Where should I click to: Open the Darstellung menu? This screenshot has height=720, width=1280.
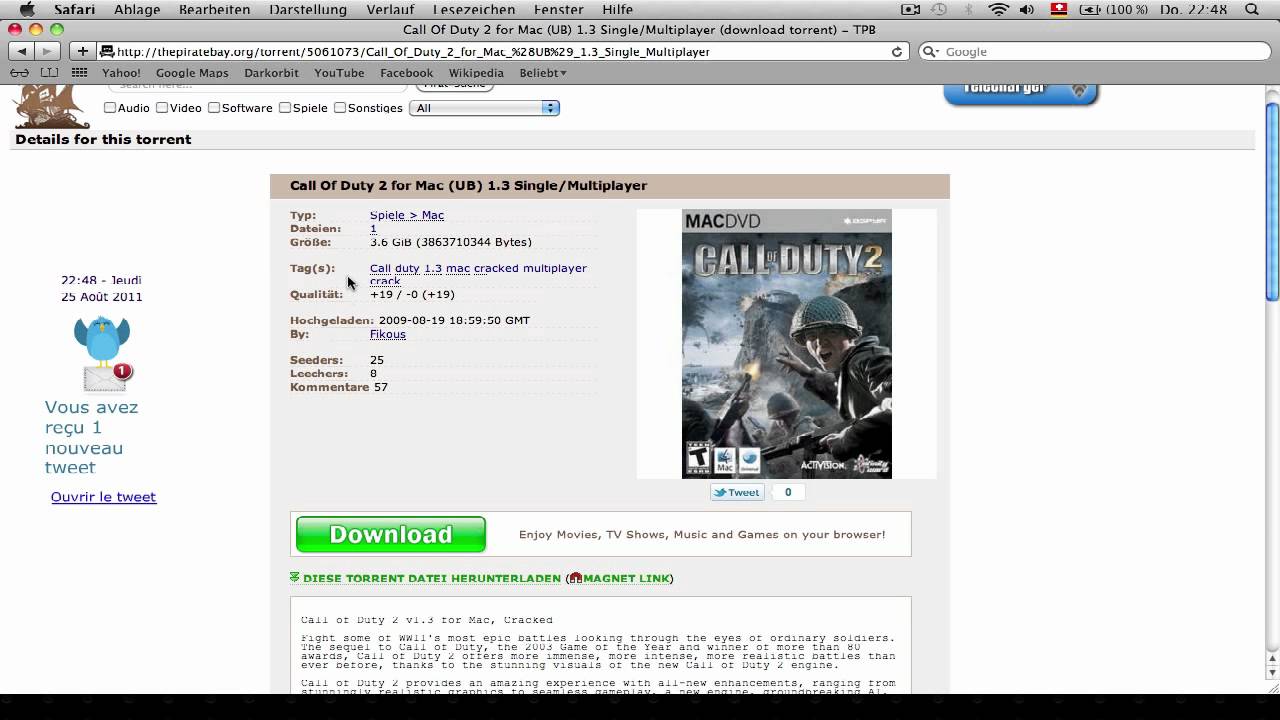308,9
